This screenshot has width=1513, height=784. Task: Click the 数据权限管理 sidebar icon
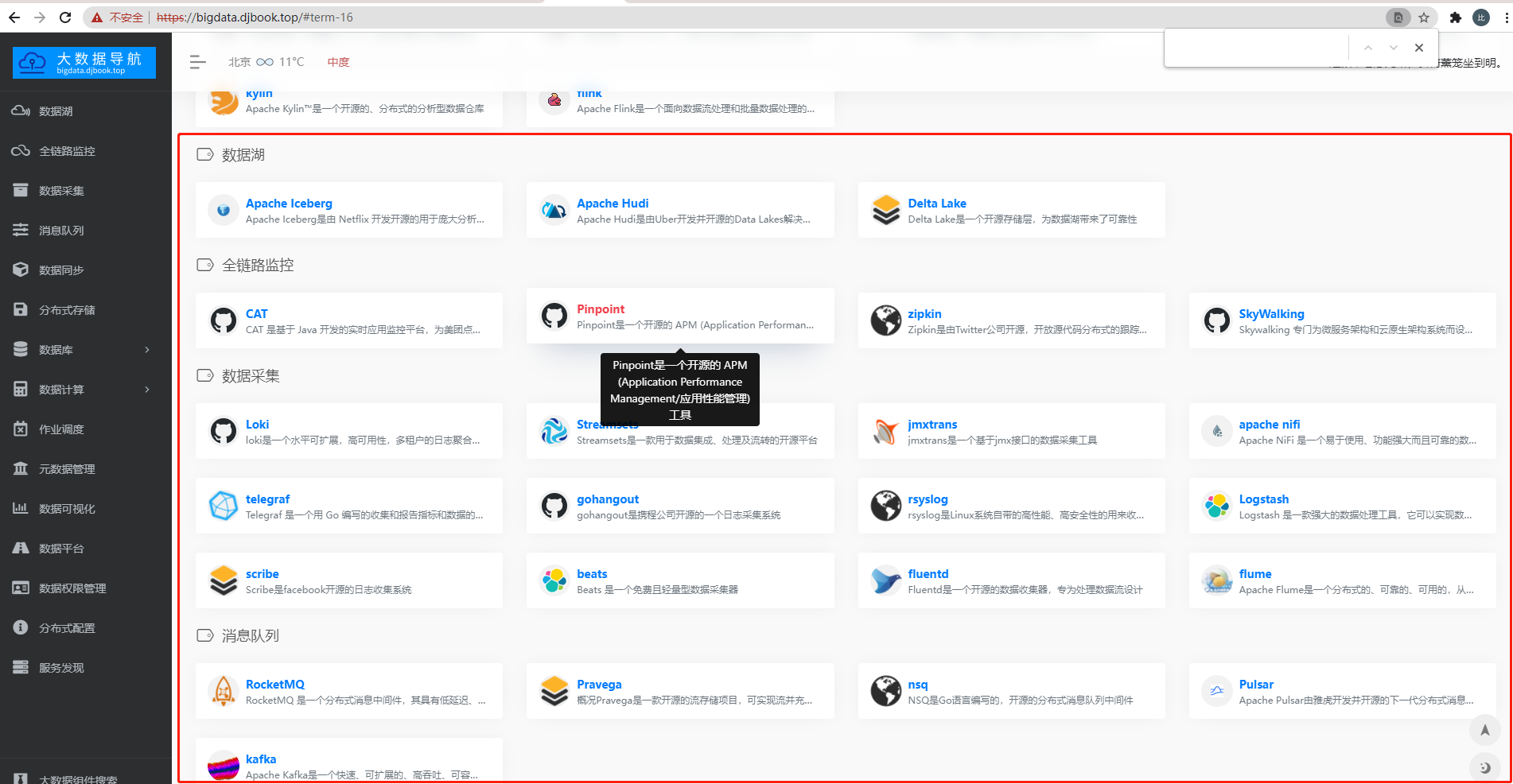click(21, 588)
